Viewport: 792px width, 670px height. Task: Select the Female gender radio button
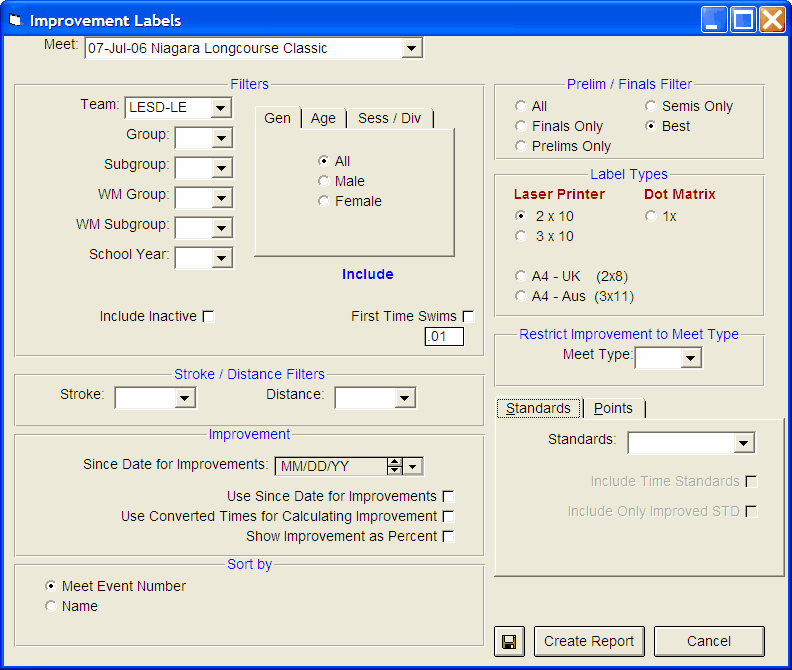click(x=324, y=201)
